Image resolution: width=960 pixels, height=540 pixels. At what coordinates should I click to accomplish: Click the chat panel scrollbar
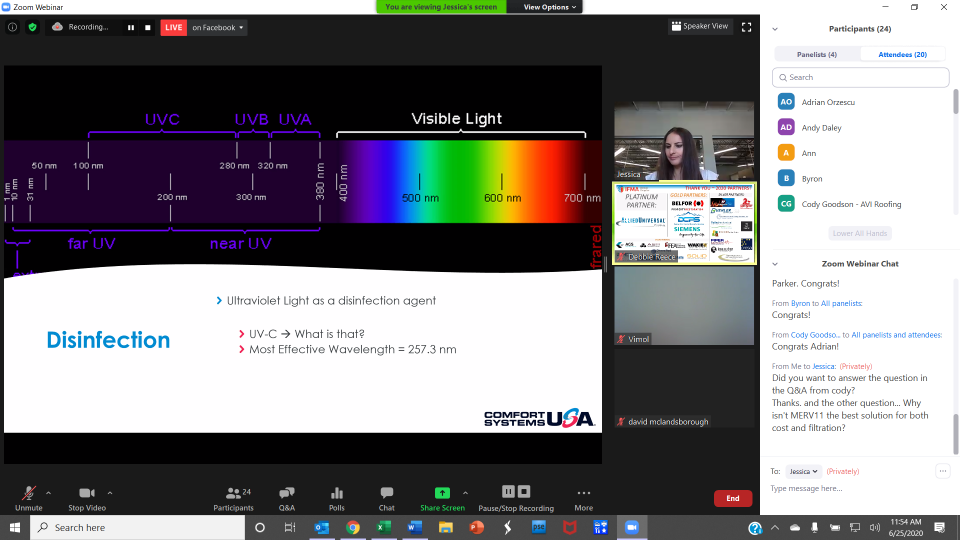tap(955, 434)
